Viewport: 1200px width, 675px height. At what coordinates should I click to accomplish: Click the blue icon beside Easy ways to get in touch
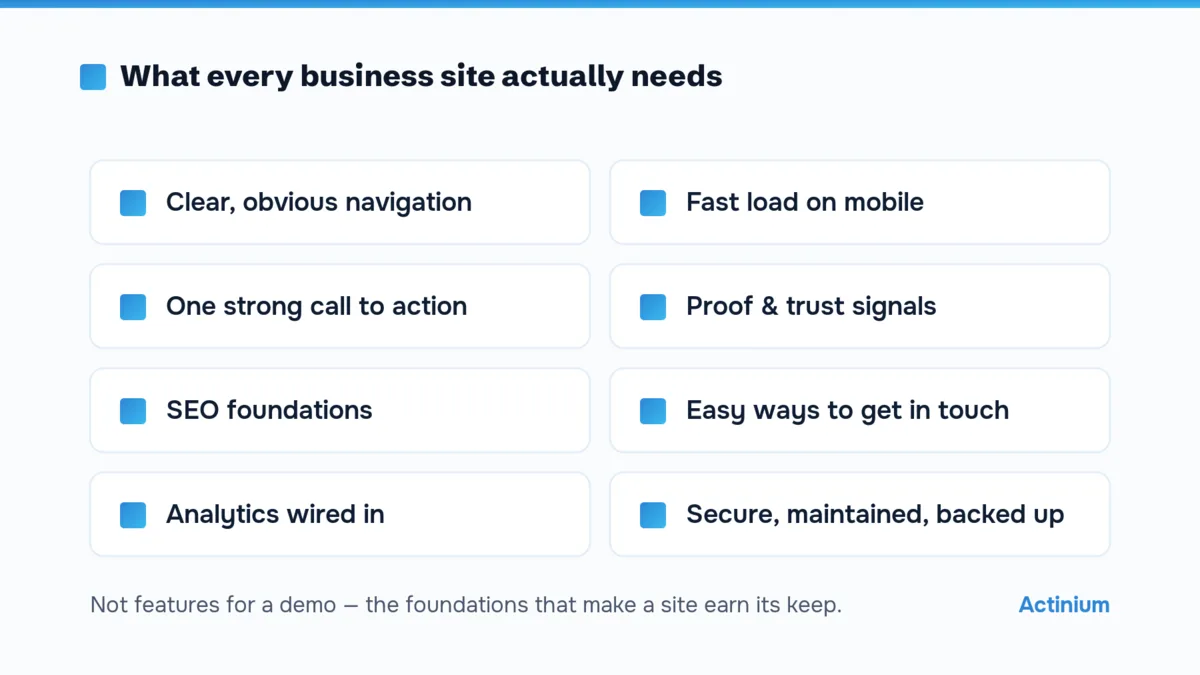653,411
